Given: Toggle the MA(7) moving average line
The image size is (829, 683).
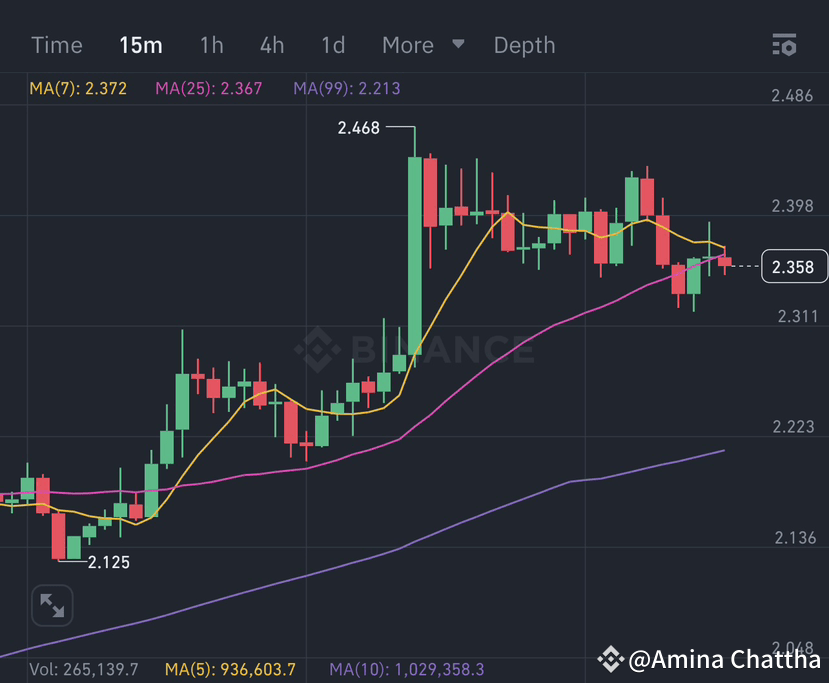Looking at the screenshot, I should (78, 88).
